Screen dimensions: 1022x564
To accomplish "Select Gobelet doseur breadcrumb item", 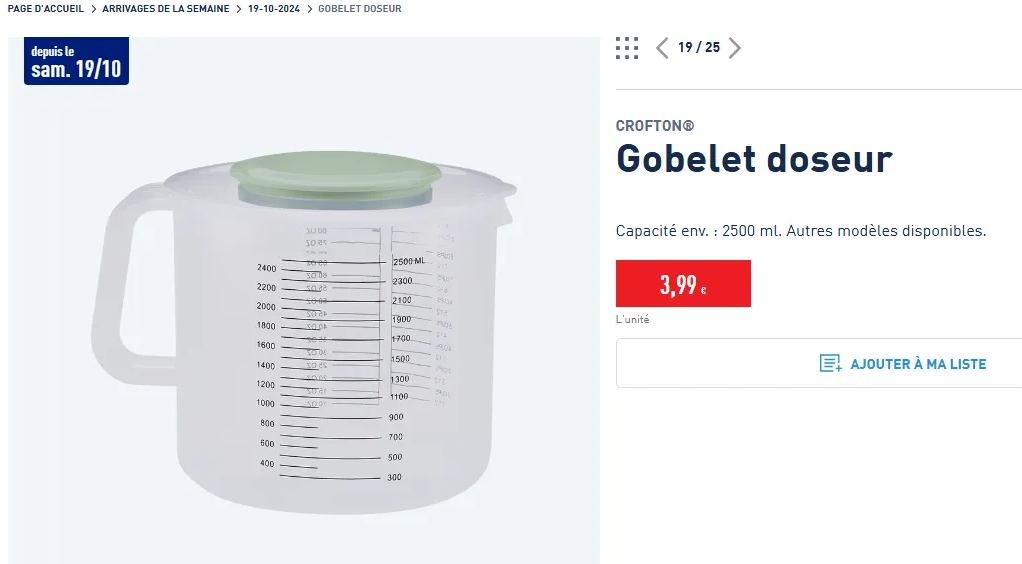I will pyautogui.click(x=360, y=8).
